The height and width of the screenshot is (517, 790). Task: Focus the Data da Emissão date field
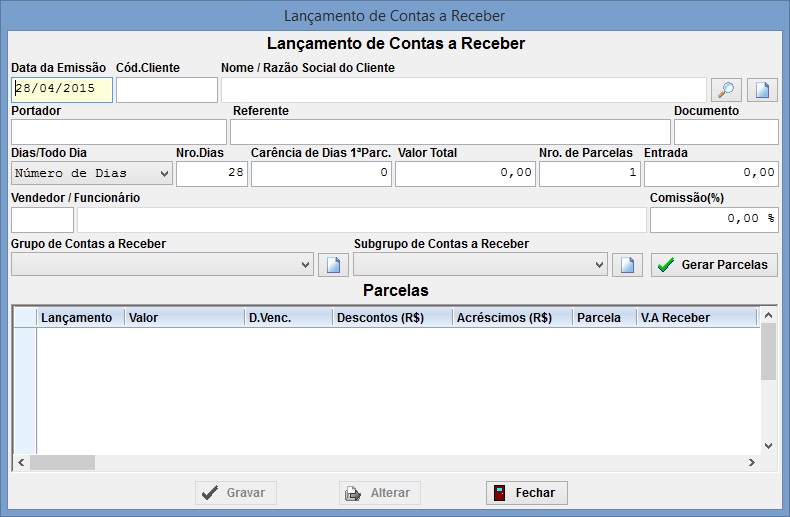(62, 90)
